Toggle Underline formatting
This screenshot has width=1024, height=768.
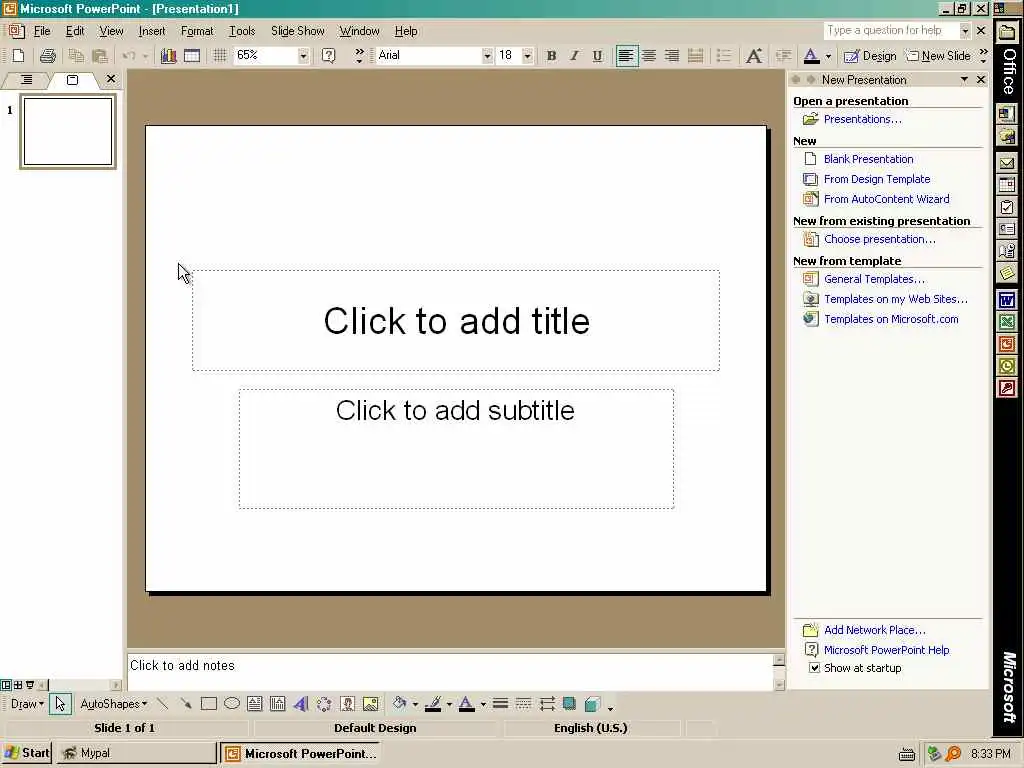click(597, 56)
